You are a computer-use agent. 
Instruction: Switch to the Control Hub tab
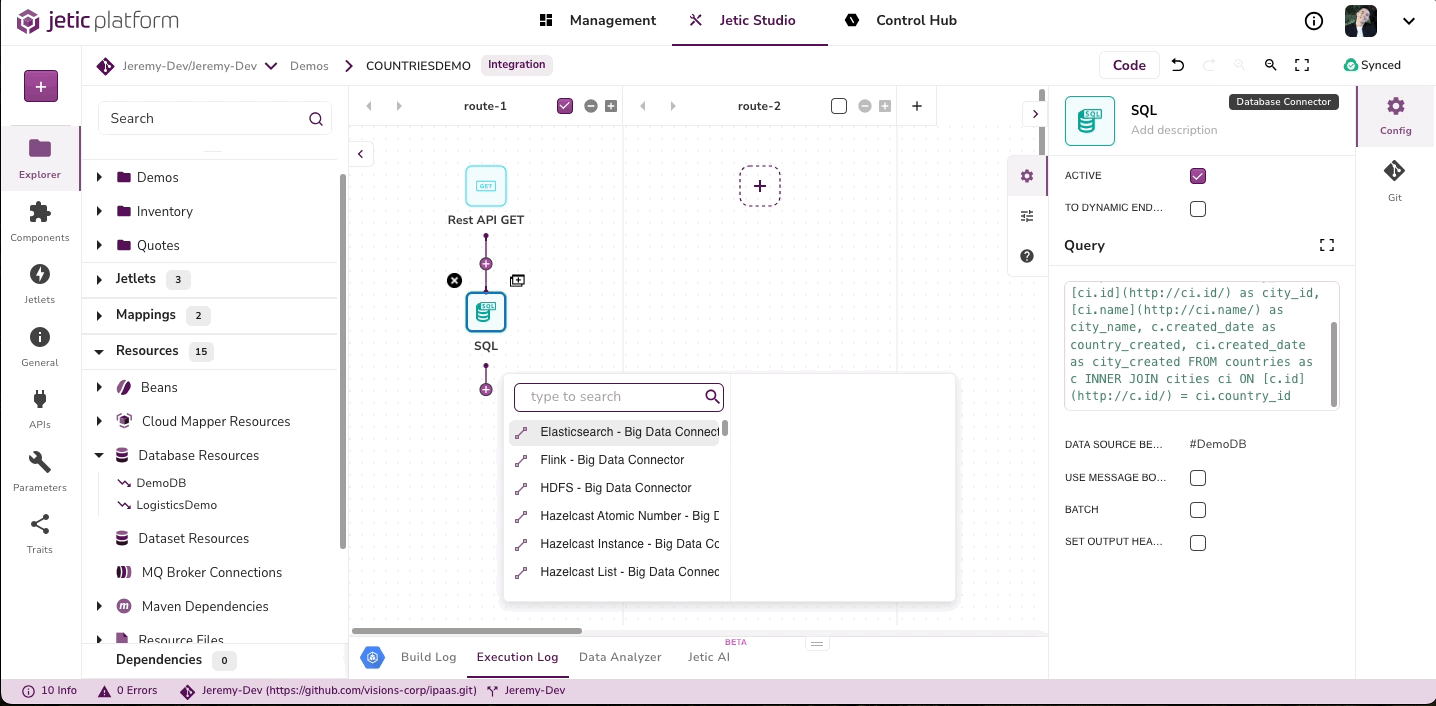click(901, 20)
